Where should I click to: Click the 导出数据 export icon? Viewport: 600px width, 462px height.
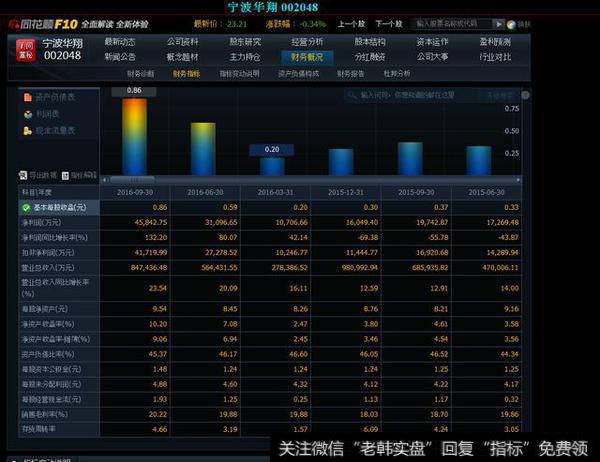click(x=23, y=175)
